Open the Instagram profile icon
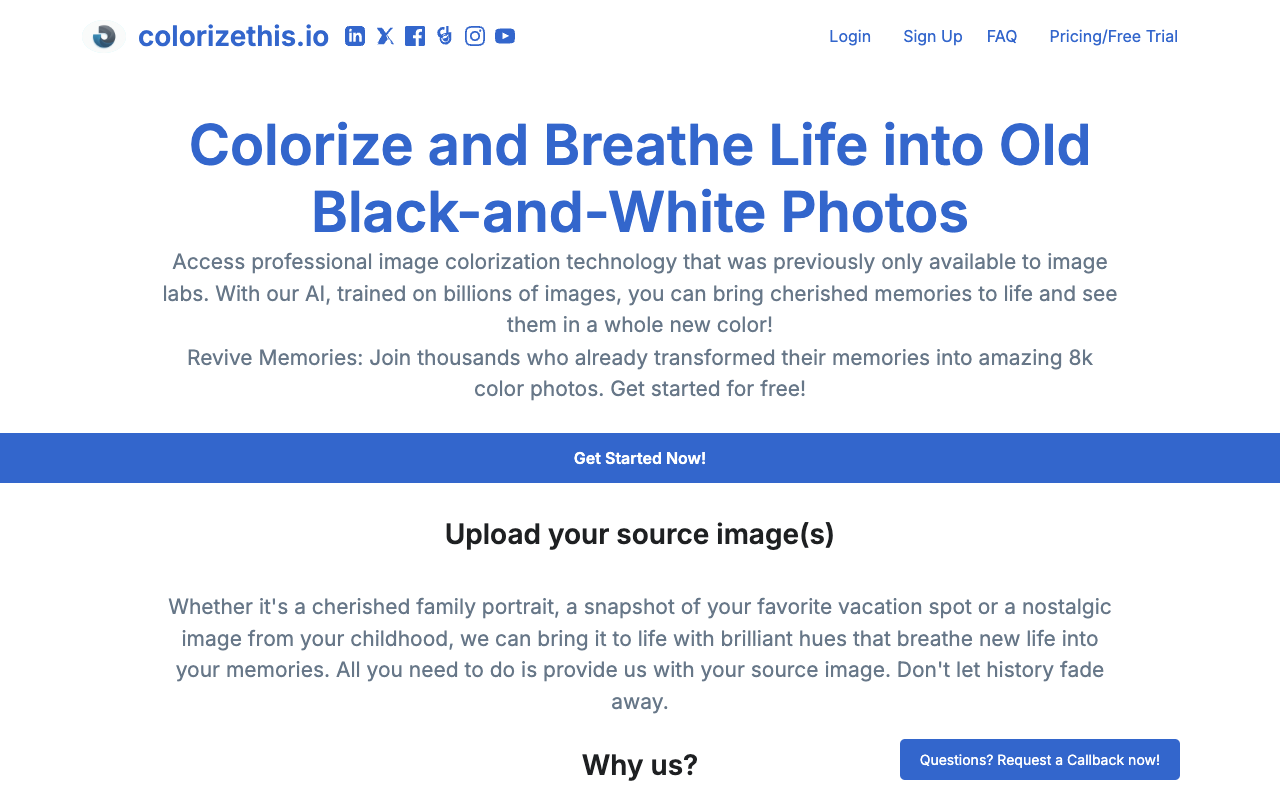 (475, 36)
